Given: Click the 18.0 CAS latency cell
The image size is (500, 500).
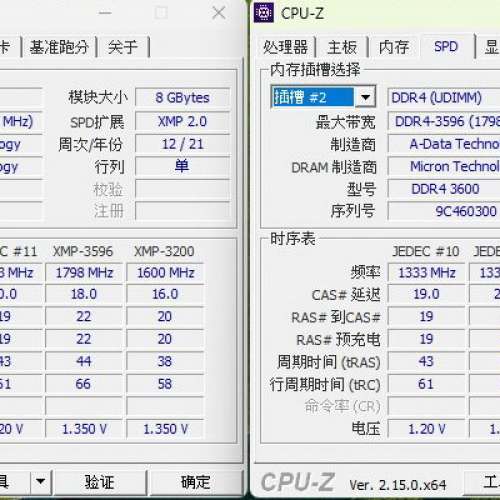Looking at the screenshot, I should pos(84,294).
